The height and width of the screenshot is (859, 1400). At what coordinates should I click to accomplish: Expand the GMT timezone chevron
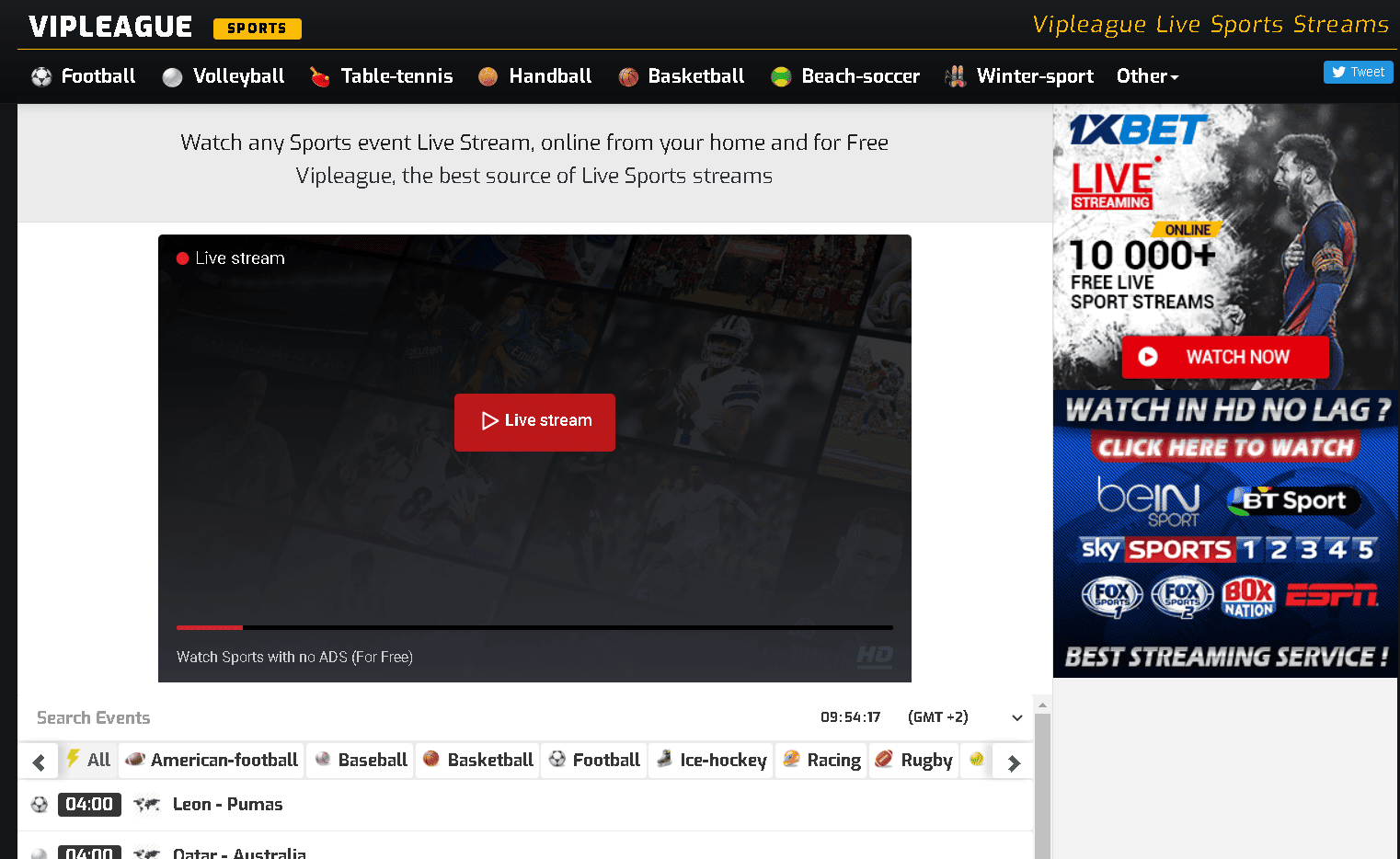point(1016,717)
